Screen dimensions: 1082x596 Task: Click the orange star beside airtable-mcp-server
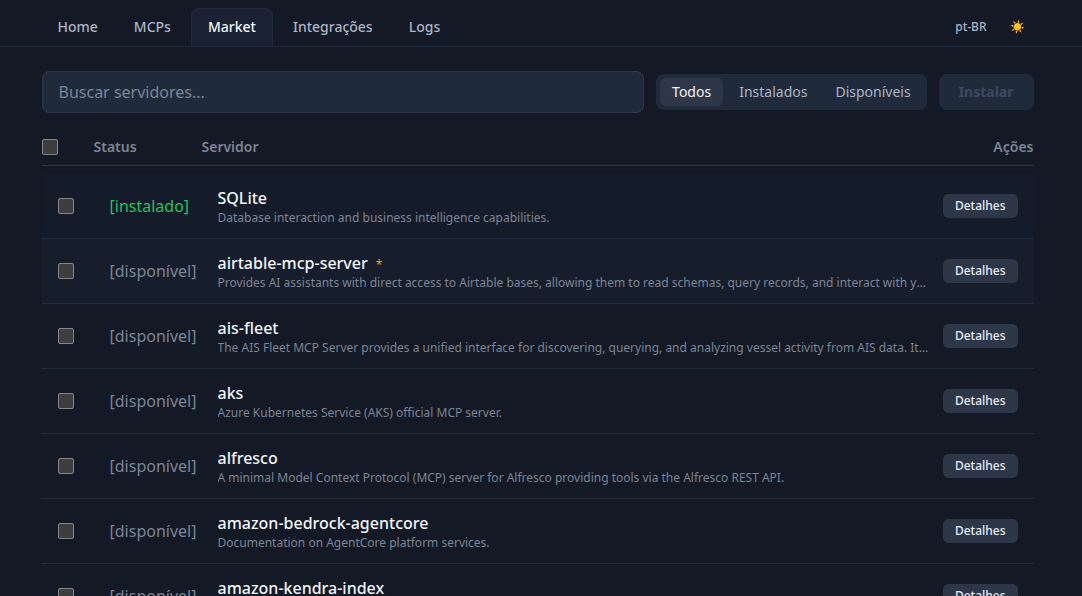(x=379, y=264)
